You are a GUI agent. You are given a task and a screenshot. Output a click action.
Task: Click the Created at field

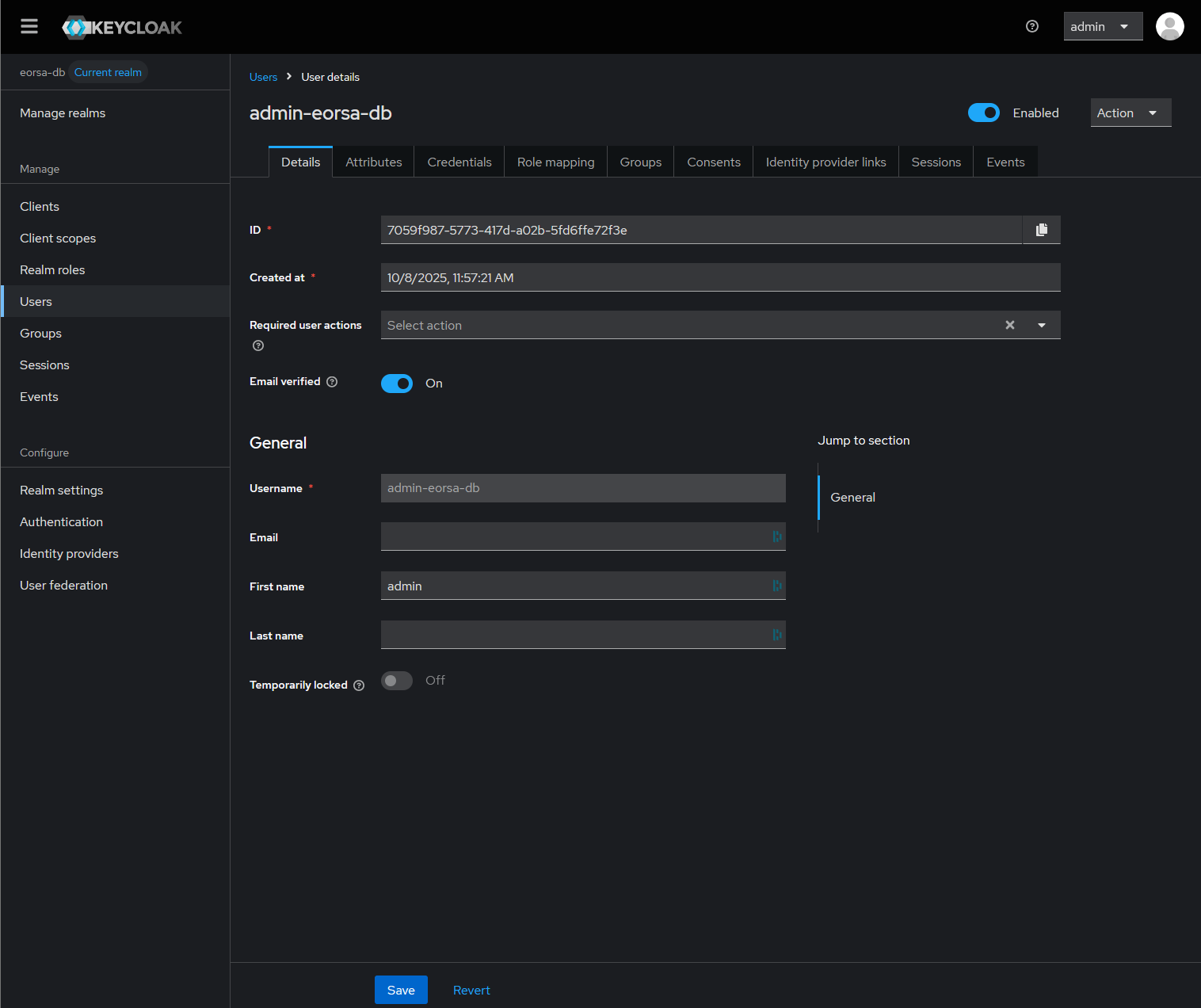(x=721, y=277)
